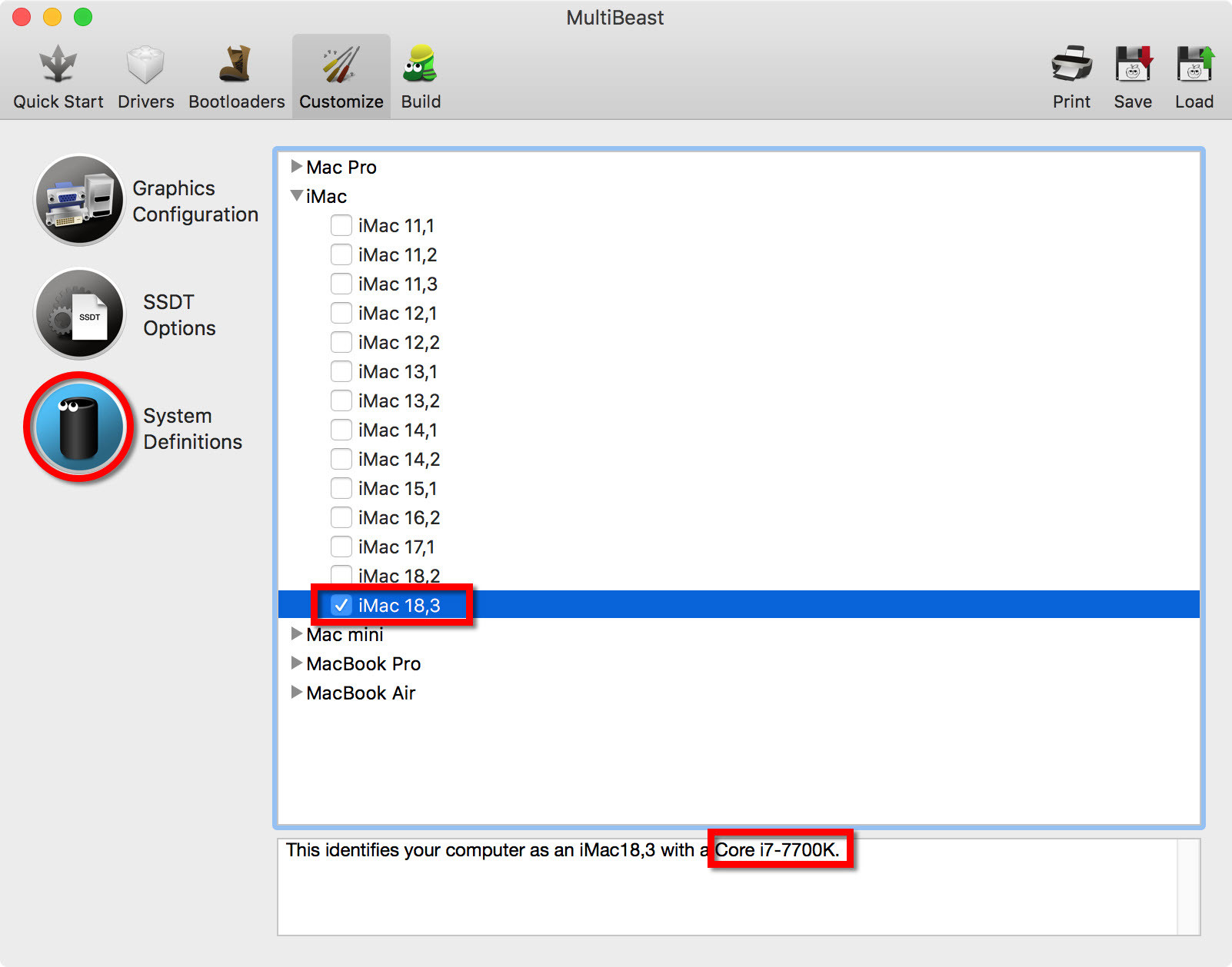The image size is (1232, 967).
Task: Check the iMac 12,1 checkbox
Action: click(341, 313)
